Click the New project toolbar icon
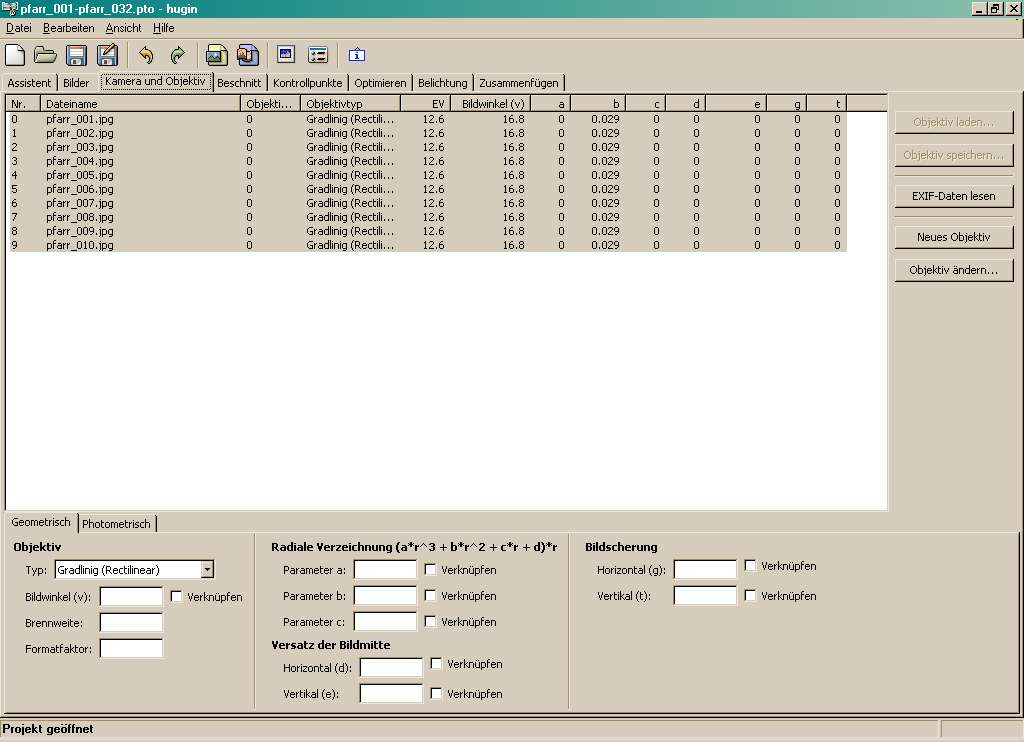 pos(15,55)
